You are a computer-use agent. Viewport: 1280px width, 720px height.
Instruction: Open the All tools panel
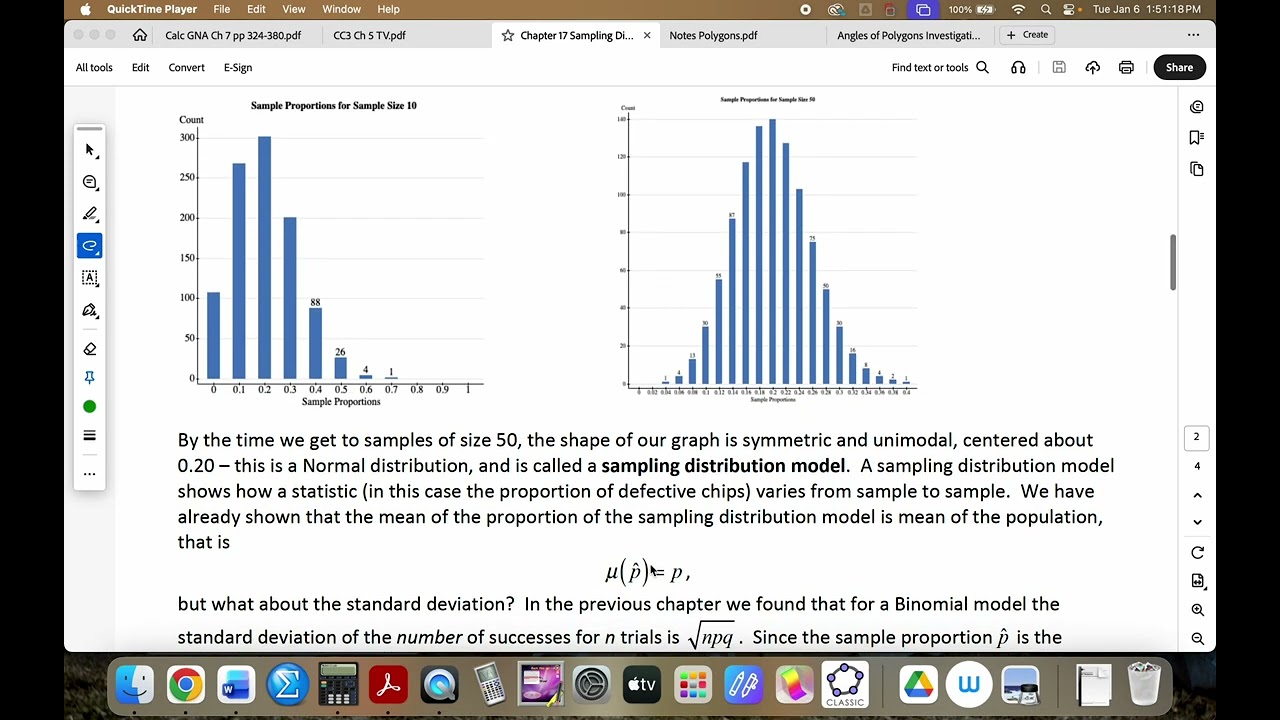tap(94, 67)
